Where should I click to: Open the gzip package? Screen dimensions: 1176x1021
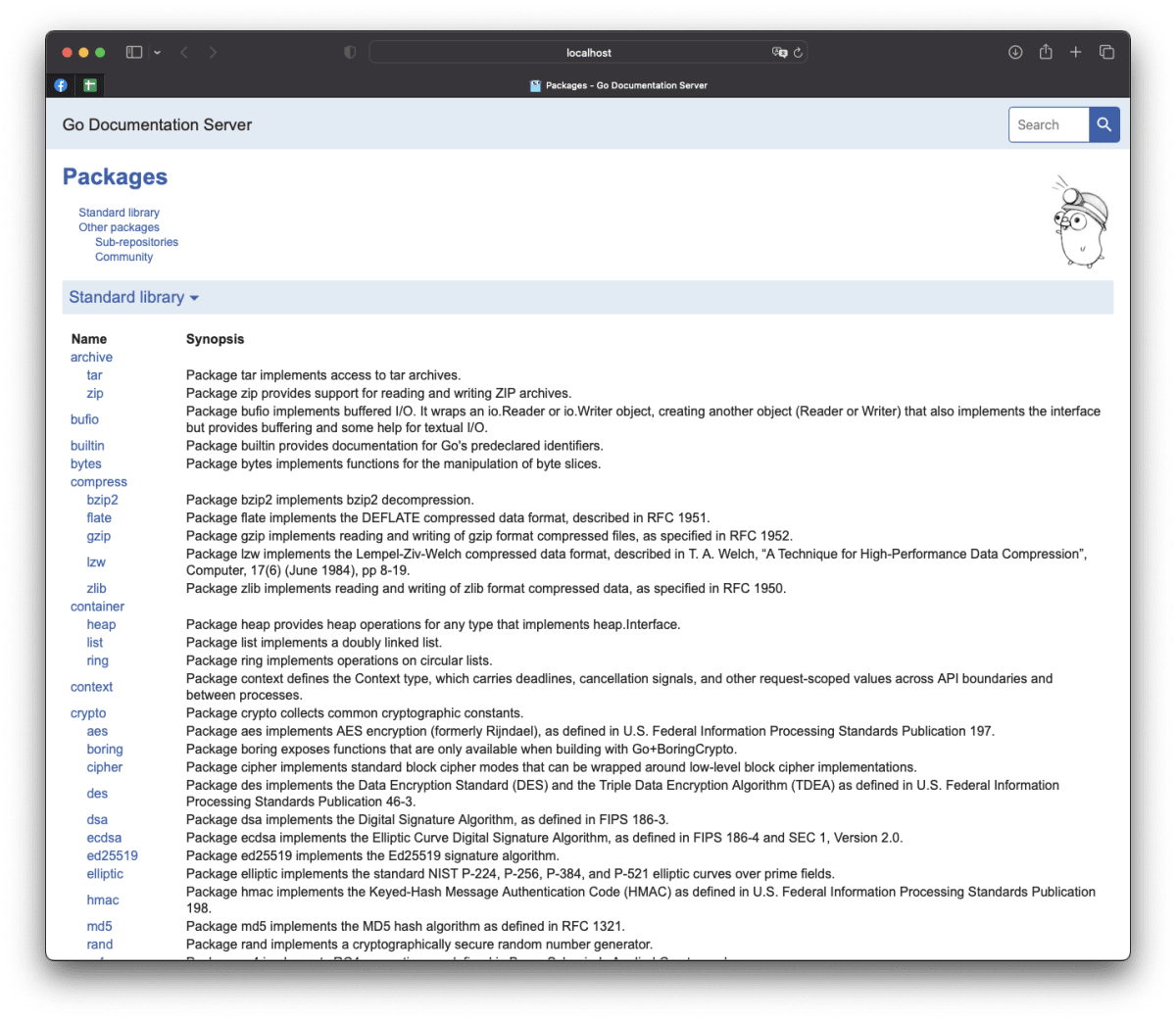coord(99,536)
